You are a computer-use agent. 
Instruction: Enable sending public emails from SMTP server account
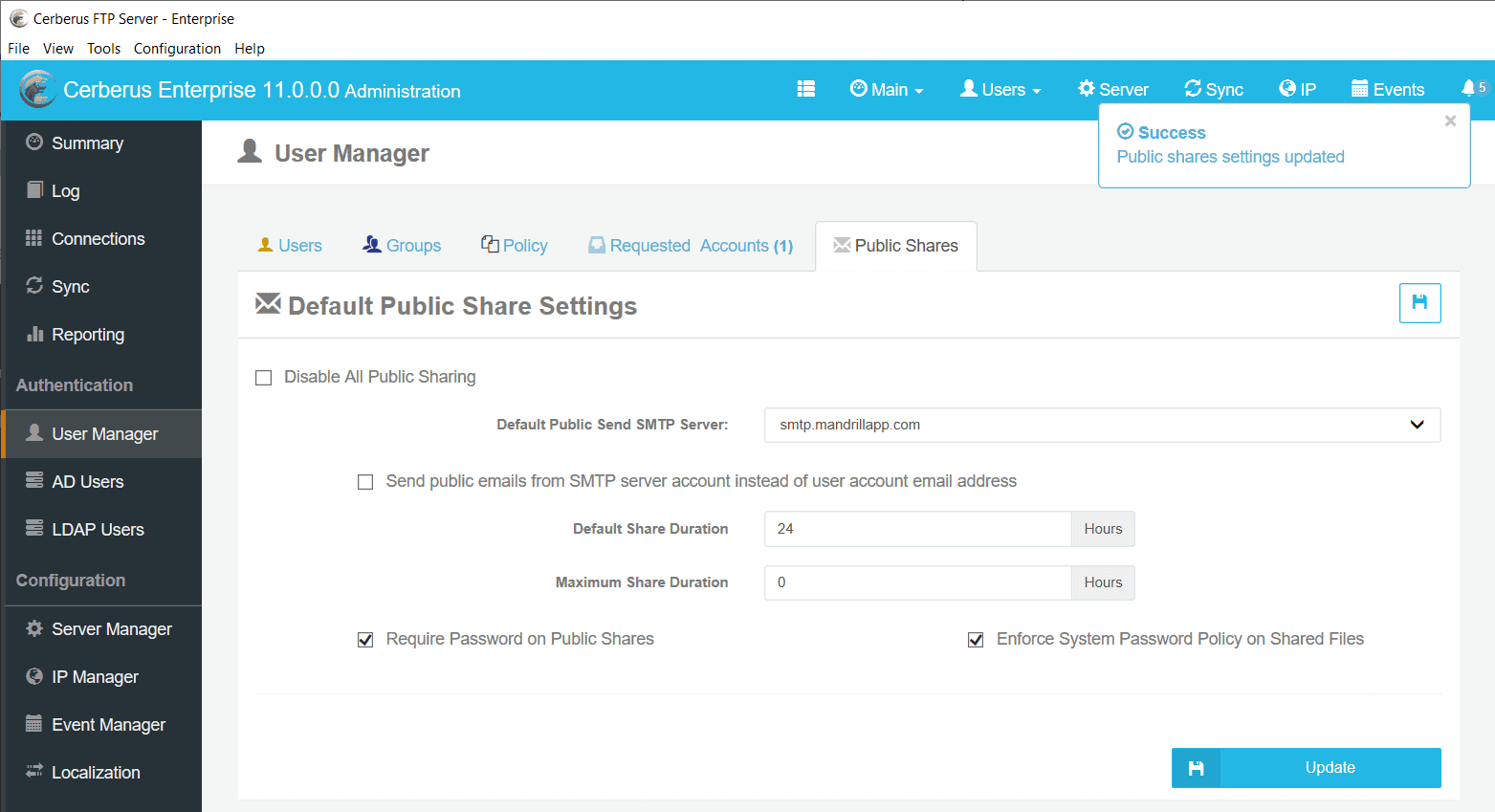[x=365, y=482]
